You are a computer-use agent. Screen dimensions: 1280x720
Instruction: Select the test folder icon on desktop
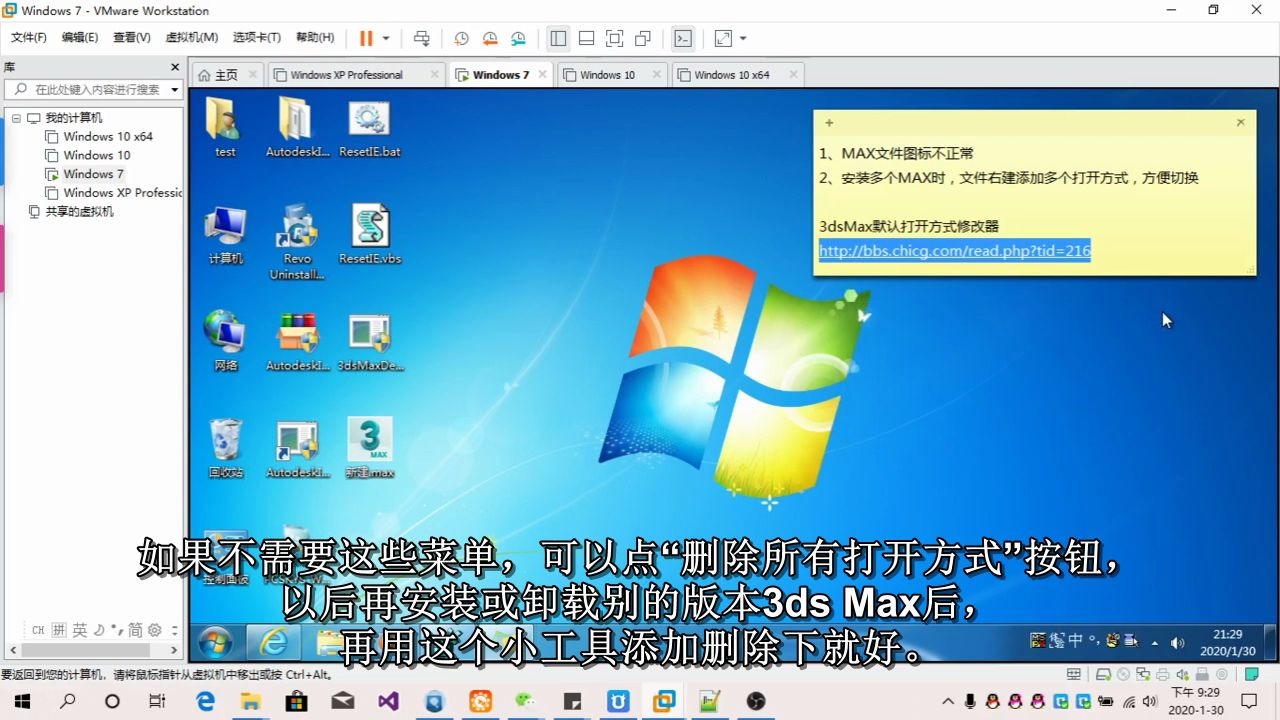(225, 127)
